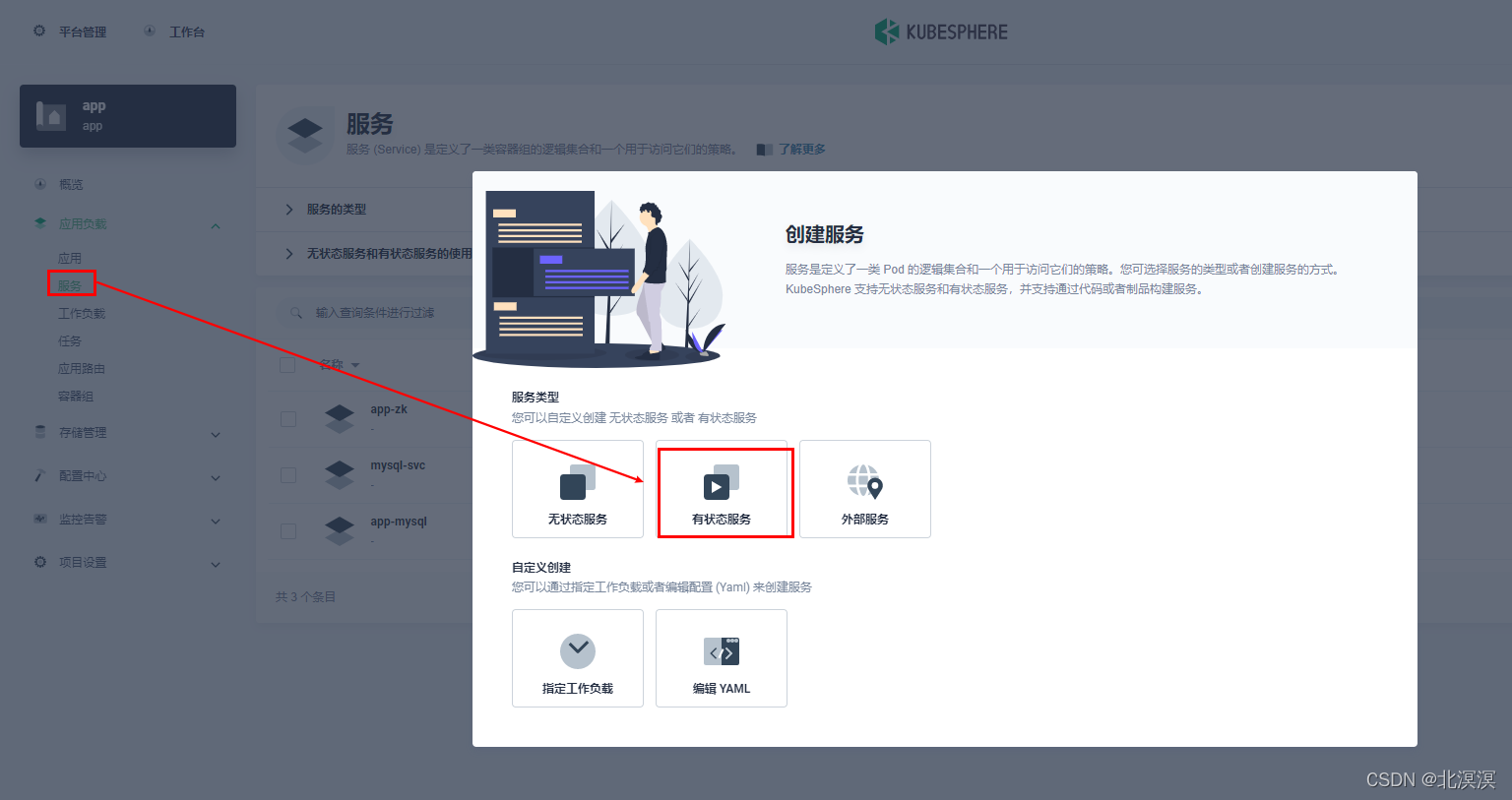Open 应用路由 in sidebar
Image resolution: width=1512 pixels, height=800 pixels.
(x=82, y=368)
